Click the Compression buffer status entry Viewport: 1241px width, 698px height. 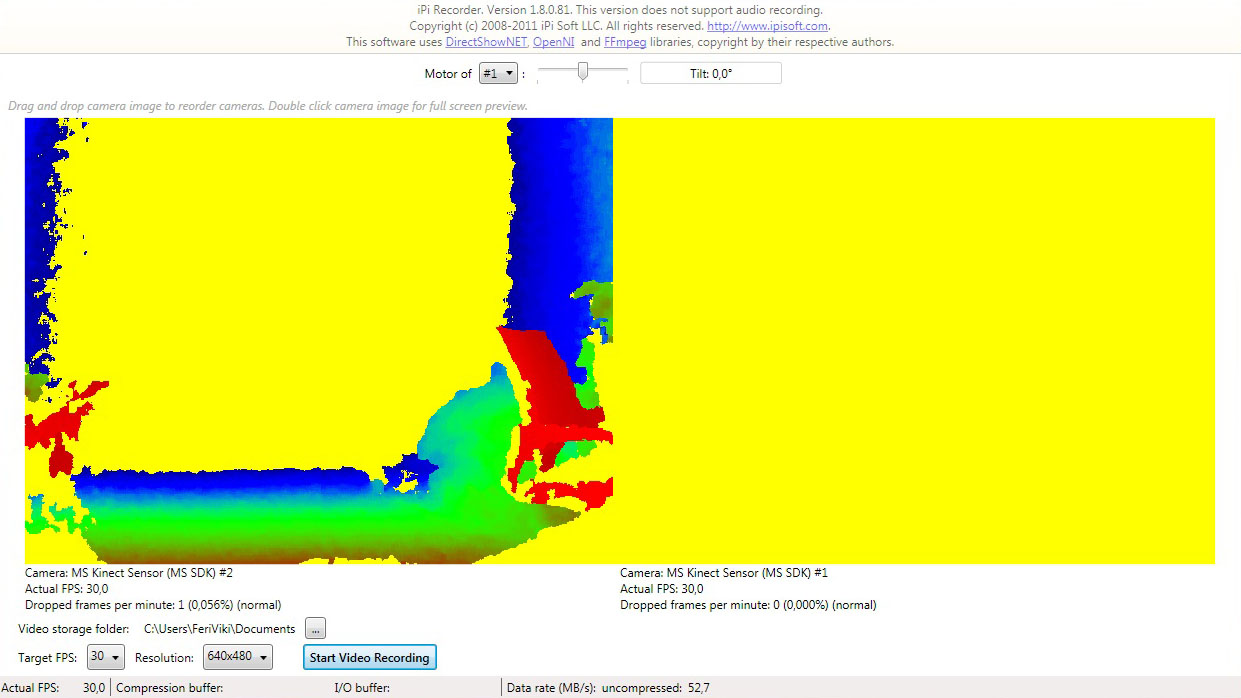[x=170, y=688]
